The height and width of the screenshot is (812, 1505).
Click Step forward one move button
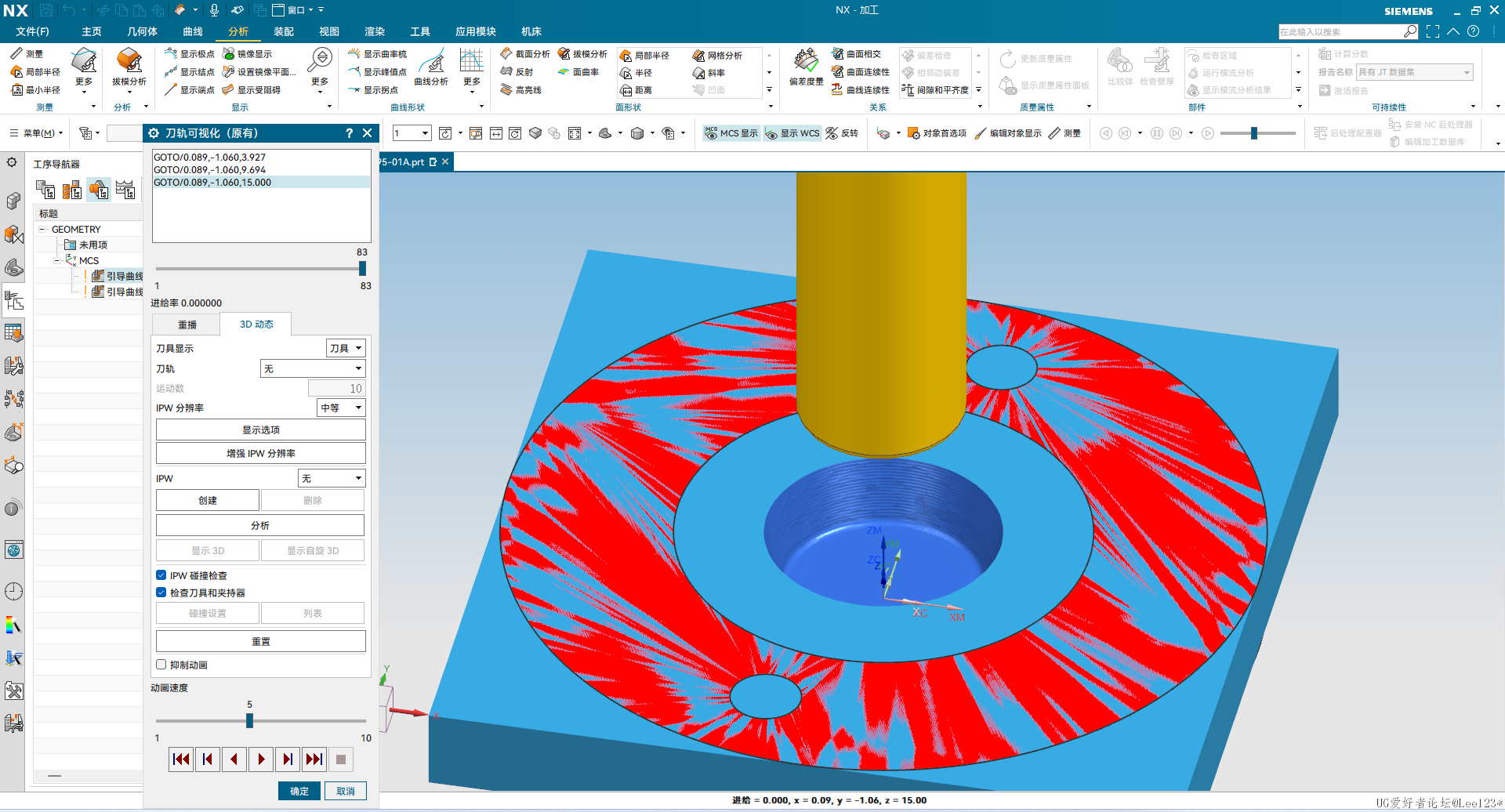288,759
